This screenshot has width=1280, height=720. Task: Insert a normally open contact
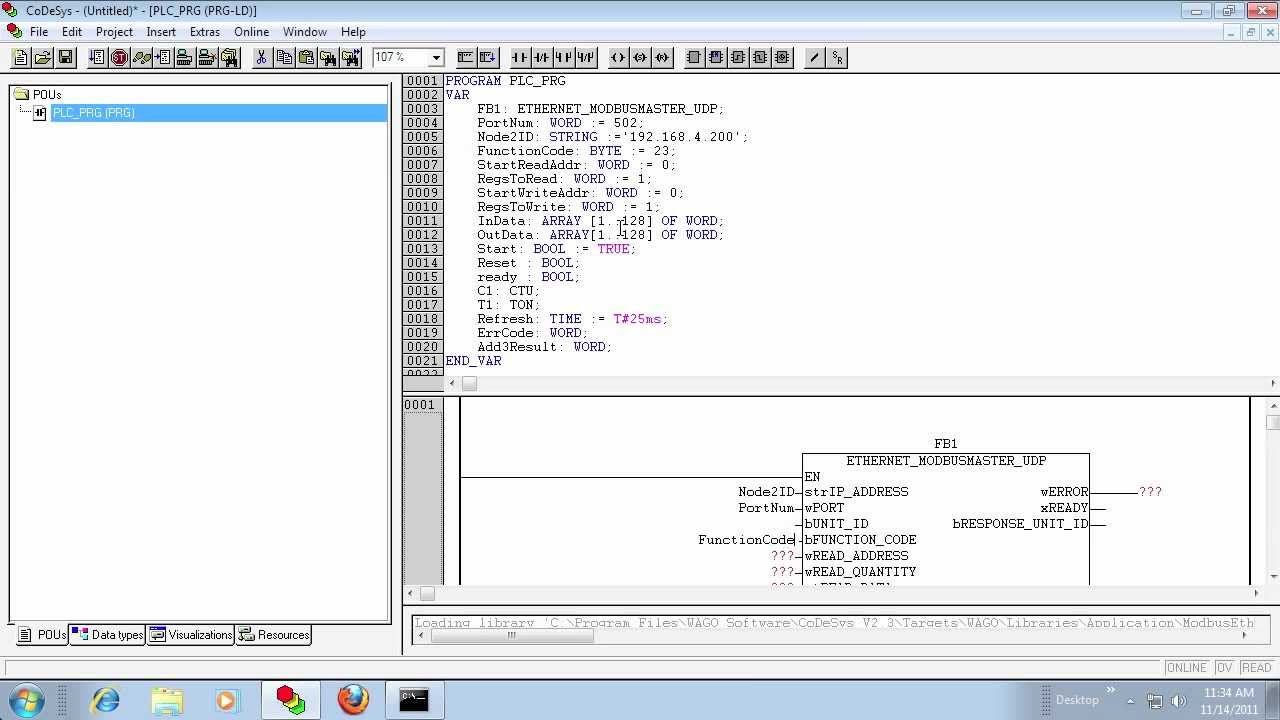[520, 58]
